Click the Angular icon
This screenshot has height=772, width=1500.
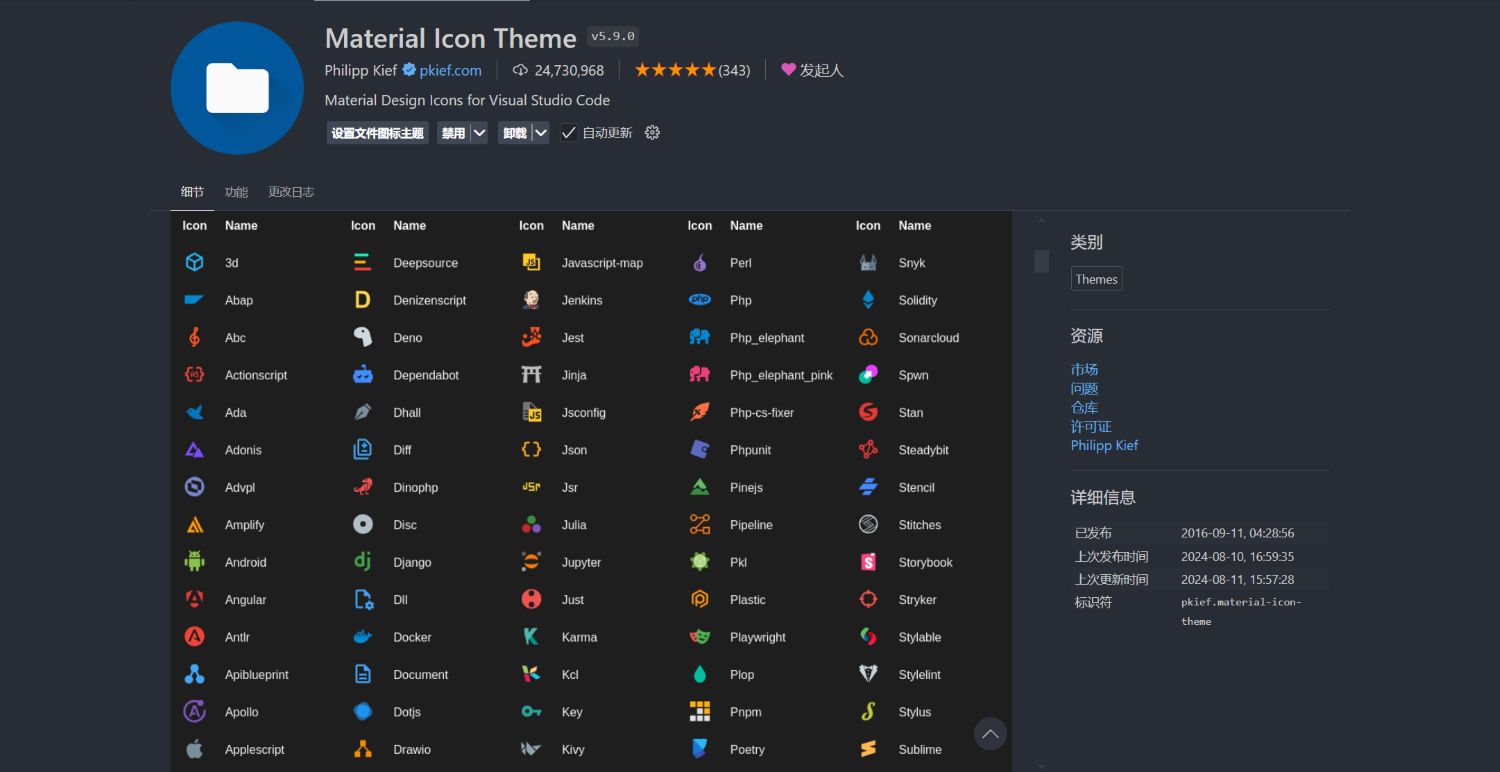point(194,599)
